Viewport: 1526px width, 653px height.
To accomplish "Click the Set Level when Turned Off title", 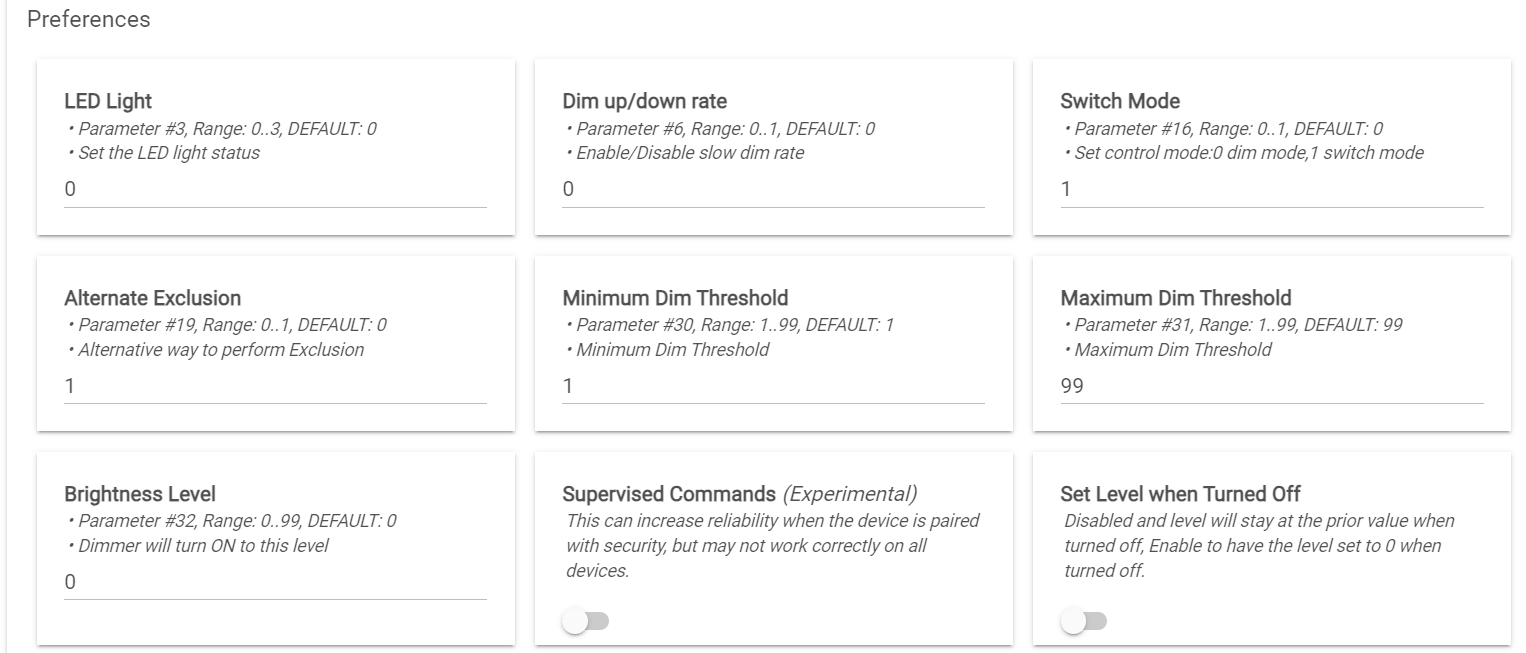I will pyautogui.click(x=1180, y=494).
